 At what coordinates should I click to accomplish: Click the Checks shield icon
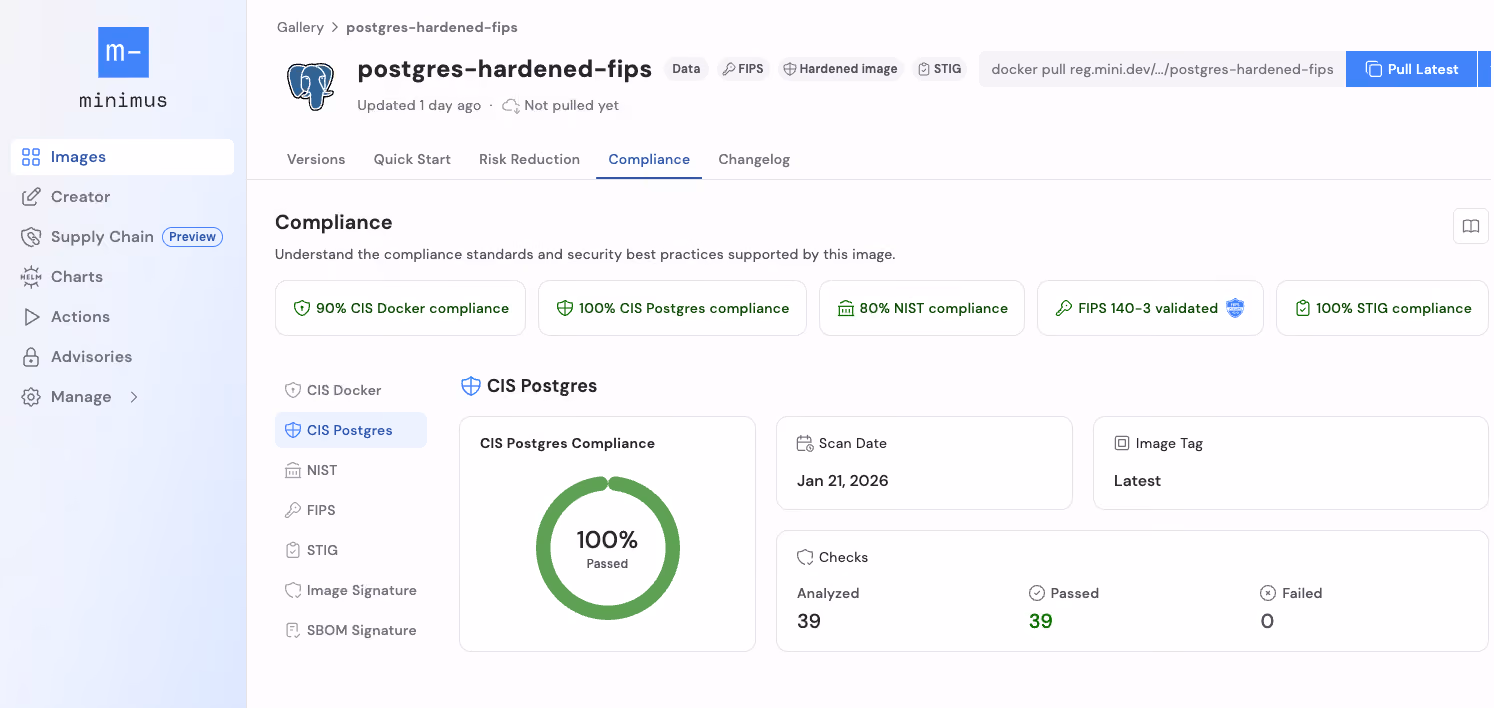pos(805,557)
